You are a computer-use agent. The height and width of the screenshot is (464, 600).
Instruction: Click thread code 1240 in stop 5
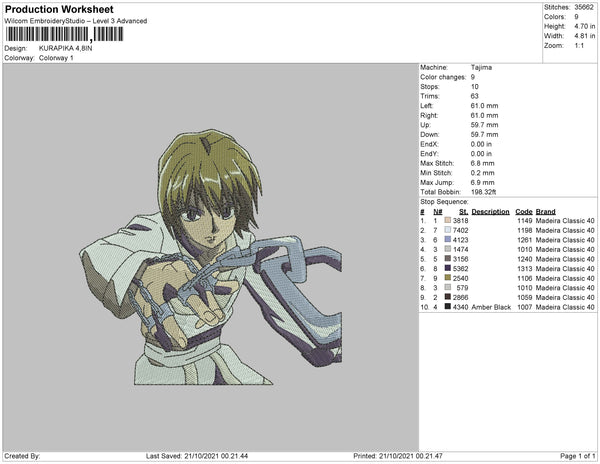pos(525,259)
